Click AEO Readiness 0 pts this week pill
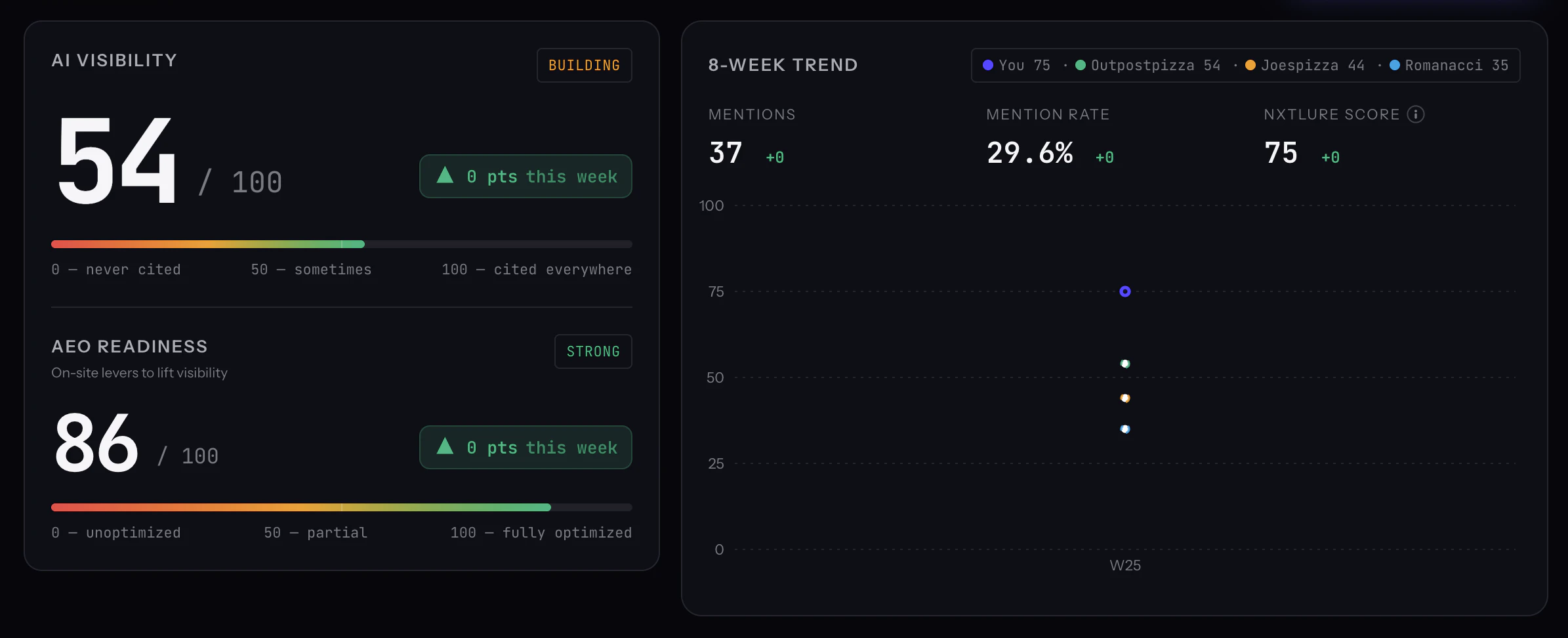 (526, 447)
